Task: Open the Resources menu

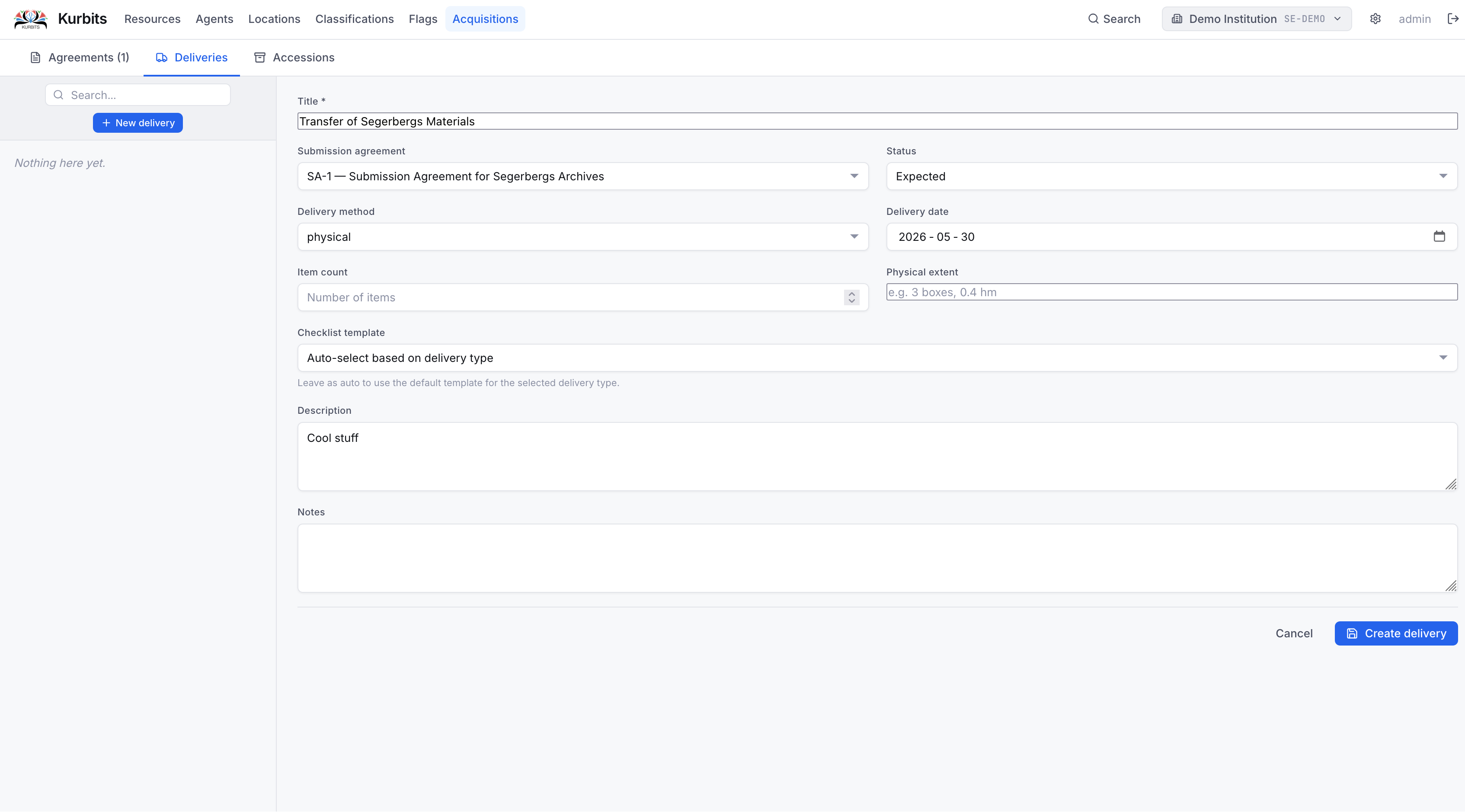Action: click(152, 19)
